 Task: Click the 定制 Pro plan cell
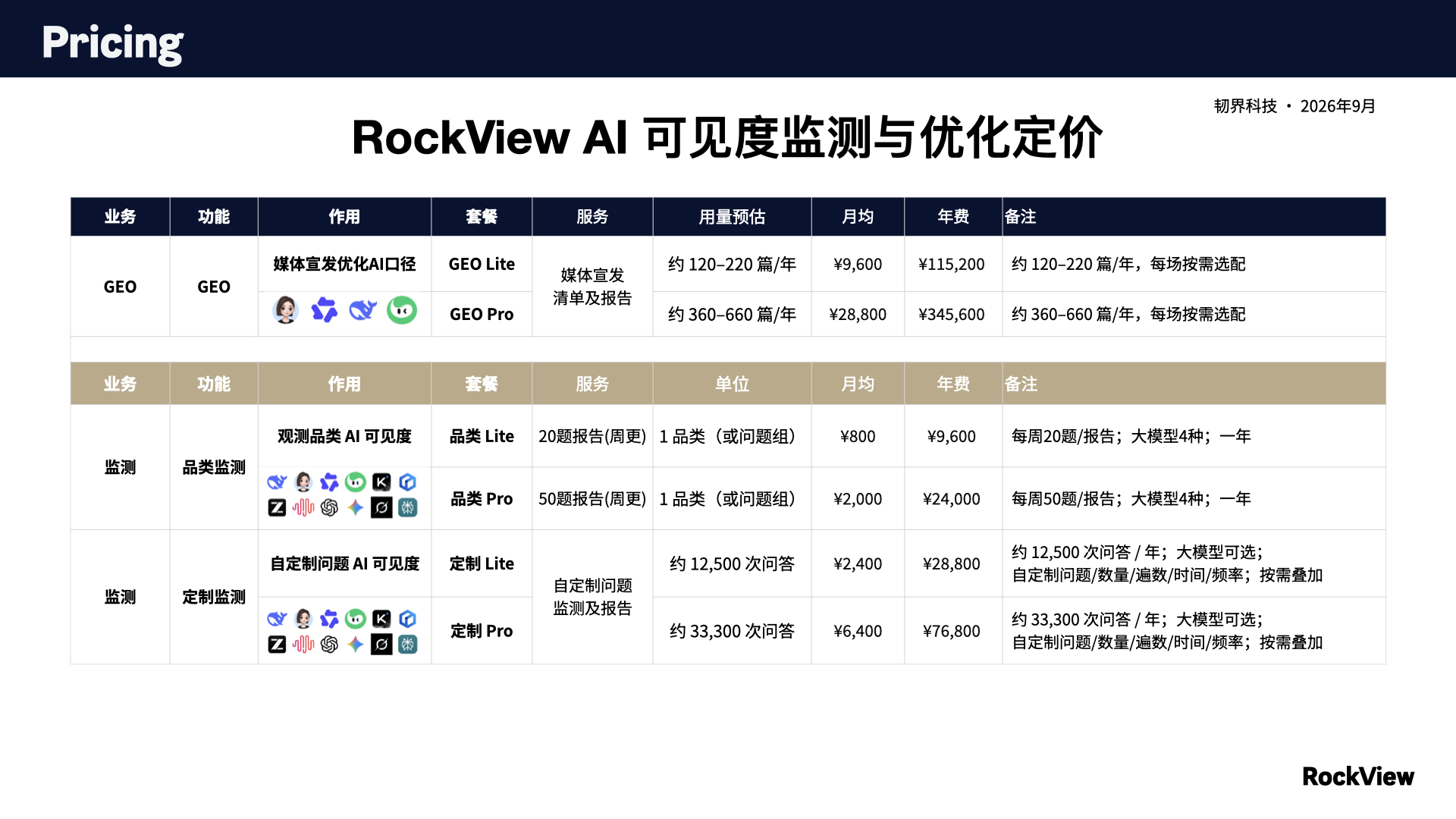pyautogui.click(x=482, y=631)
